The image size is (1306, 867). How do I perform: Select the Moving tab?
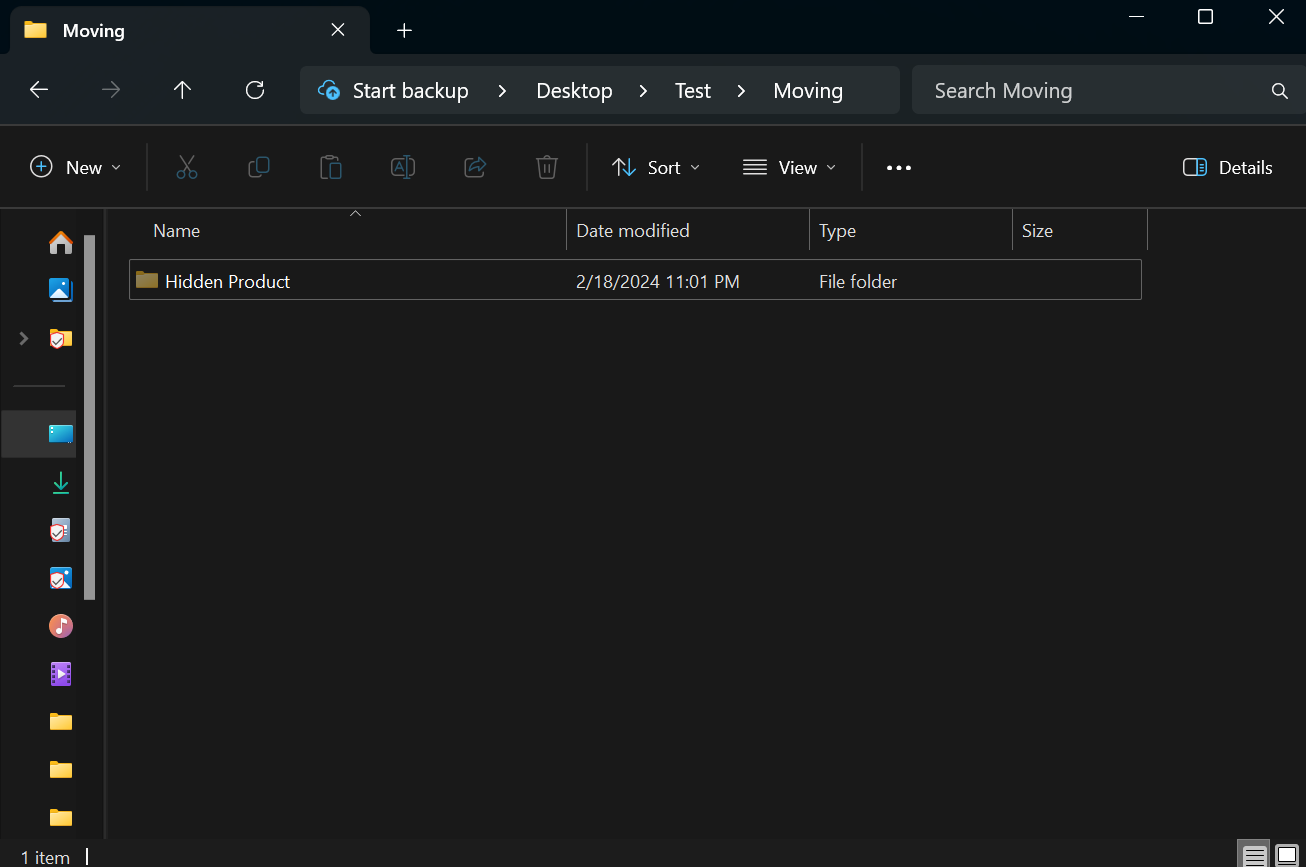(x=170, y=30)
